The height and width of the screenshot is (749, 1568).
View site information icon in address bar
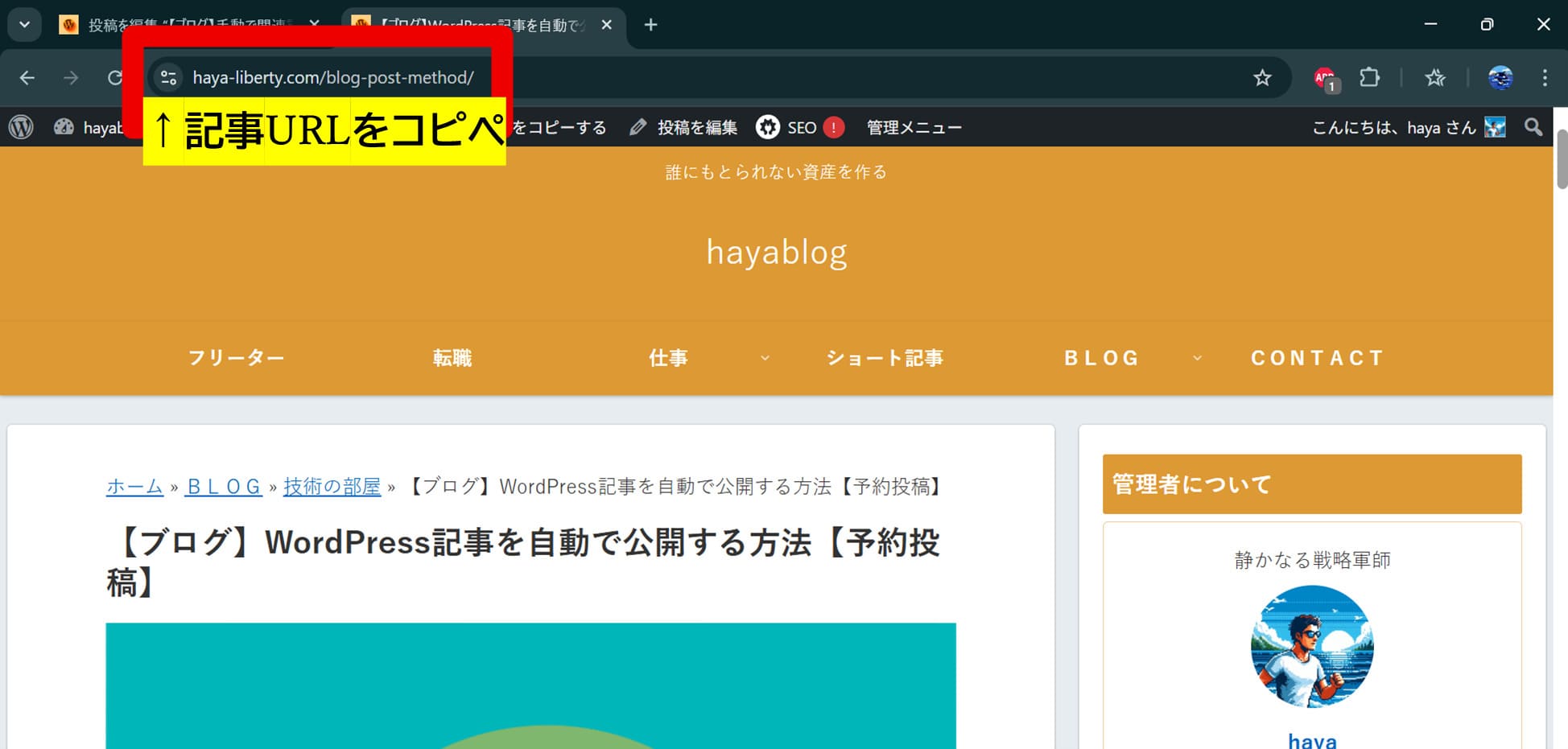[168, 78]
